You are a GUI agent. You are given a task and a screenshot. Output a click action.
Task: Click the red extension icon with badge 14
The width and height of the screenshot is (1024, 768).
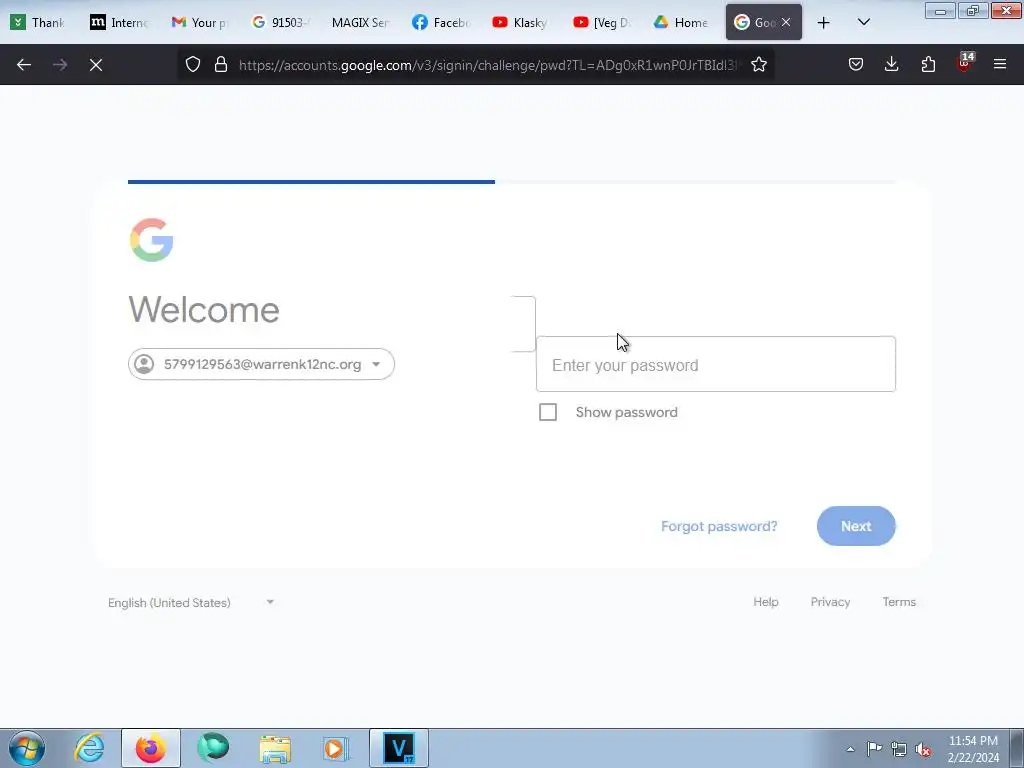click(x=965, y=63)
